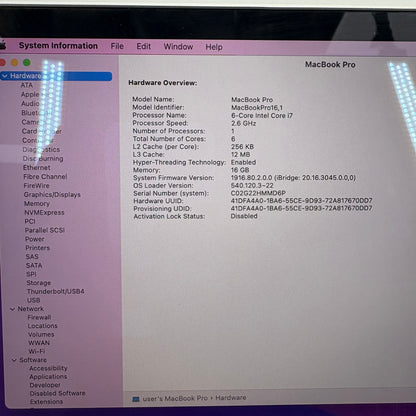Viewport: 416px width, 416px height.
Task: Show Wi-Fi information under Network
Action: point(37,351)
